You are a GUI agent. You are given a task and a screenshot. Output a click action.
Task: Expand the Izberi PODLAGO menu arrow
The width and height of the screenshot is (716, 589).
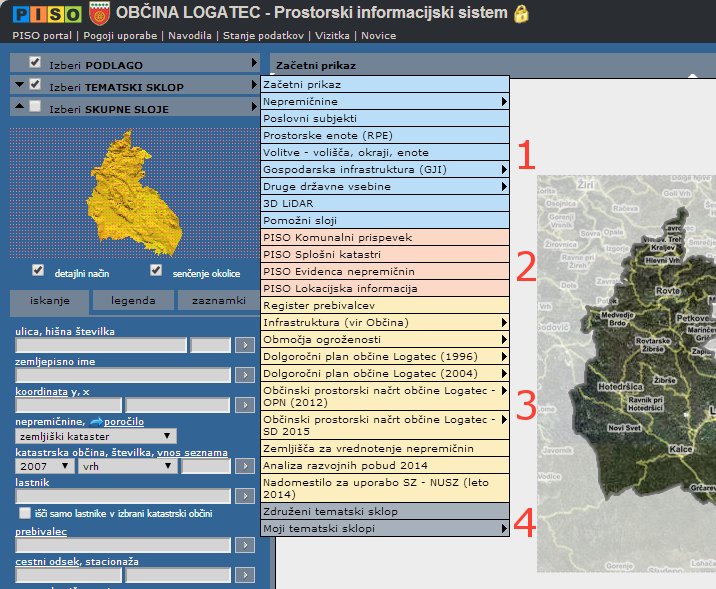point(254,64)
